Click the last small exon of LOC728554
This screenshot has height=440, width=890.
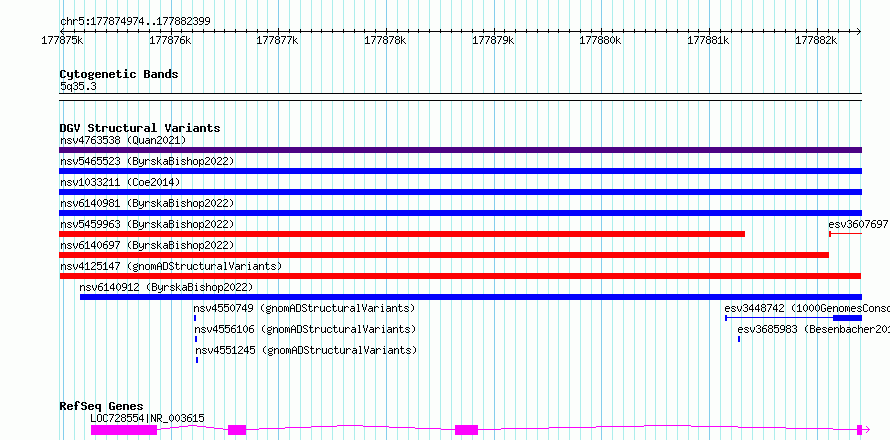(859, 430)
